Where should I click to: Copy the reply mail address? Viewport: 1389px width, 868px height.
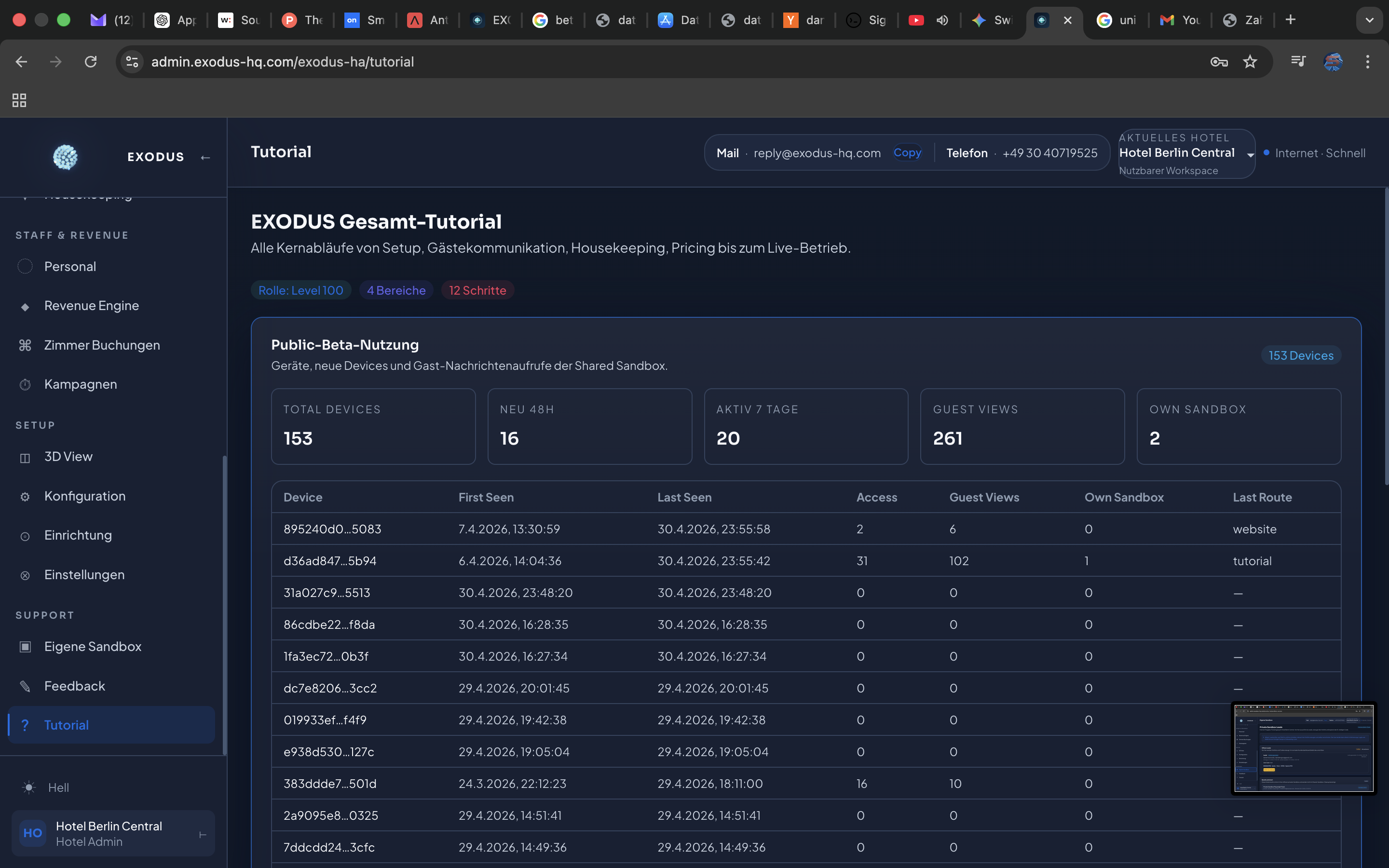tap(907, 153)
